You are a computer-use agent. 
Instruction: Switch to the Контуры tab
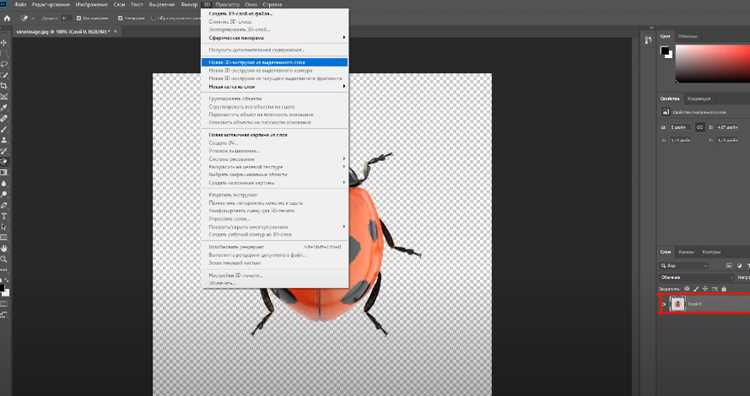coord(711,252)
